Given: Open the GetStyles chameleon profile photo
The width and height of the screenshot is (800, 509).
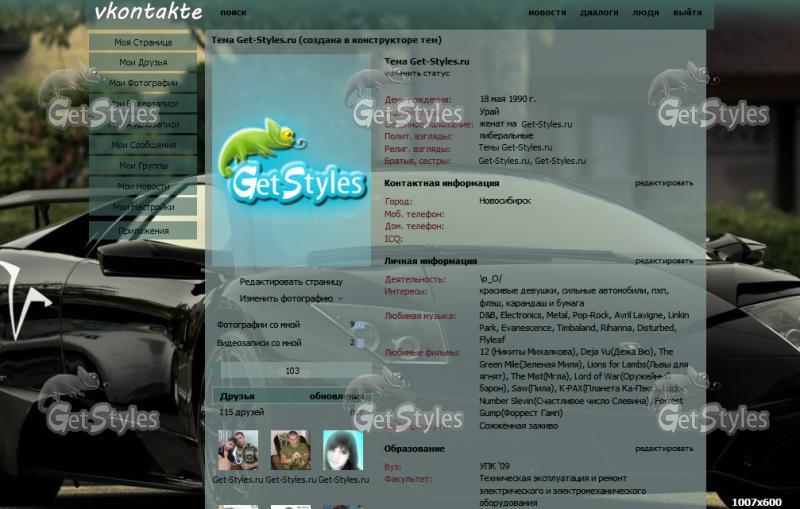Looking at the screenshot, I should pos(290,160).
